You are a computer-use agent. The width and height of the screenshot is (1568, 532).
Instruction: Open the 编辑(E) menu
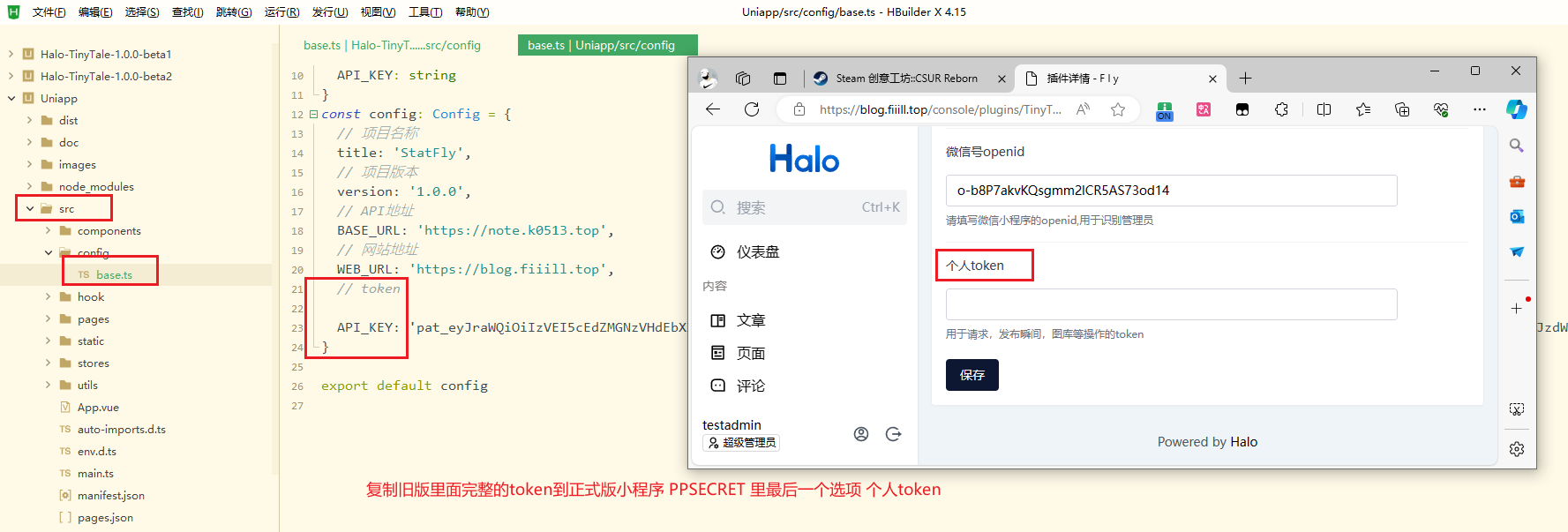(95, 12)
